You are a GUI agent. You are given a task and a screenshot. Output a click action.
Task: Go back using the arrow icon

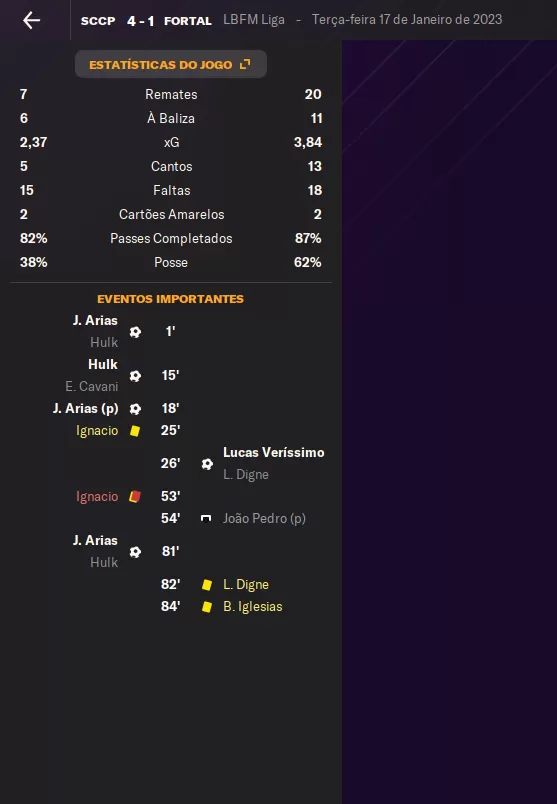point(32,21)
